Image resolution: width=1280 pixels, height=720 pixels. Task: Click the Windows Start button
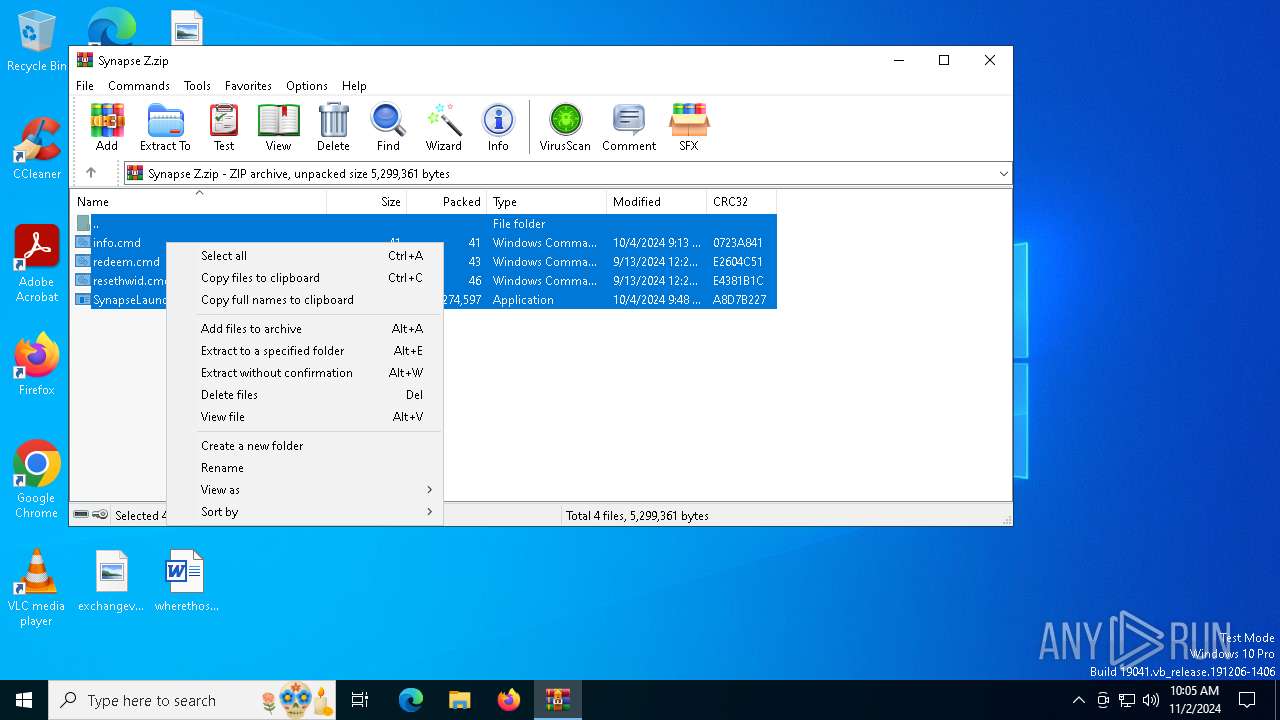click(x=24, y=700)
